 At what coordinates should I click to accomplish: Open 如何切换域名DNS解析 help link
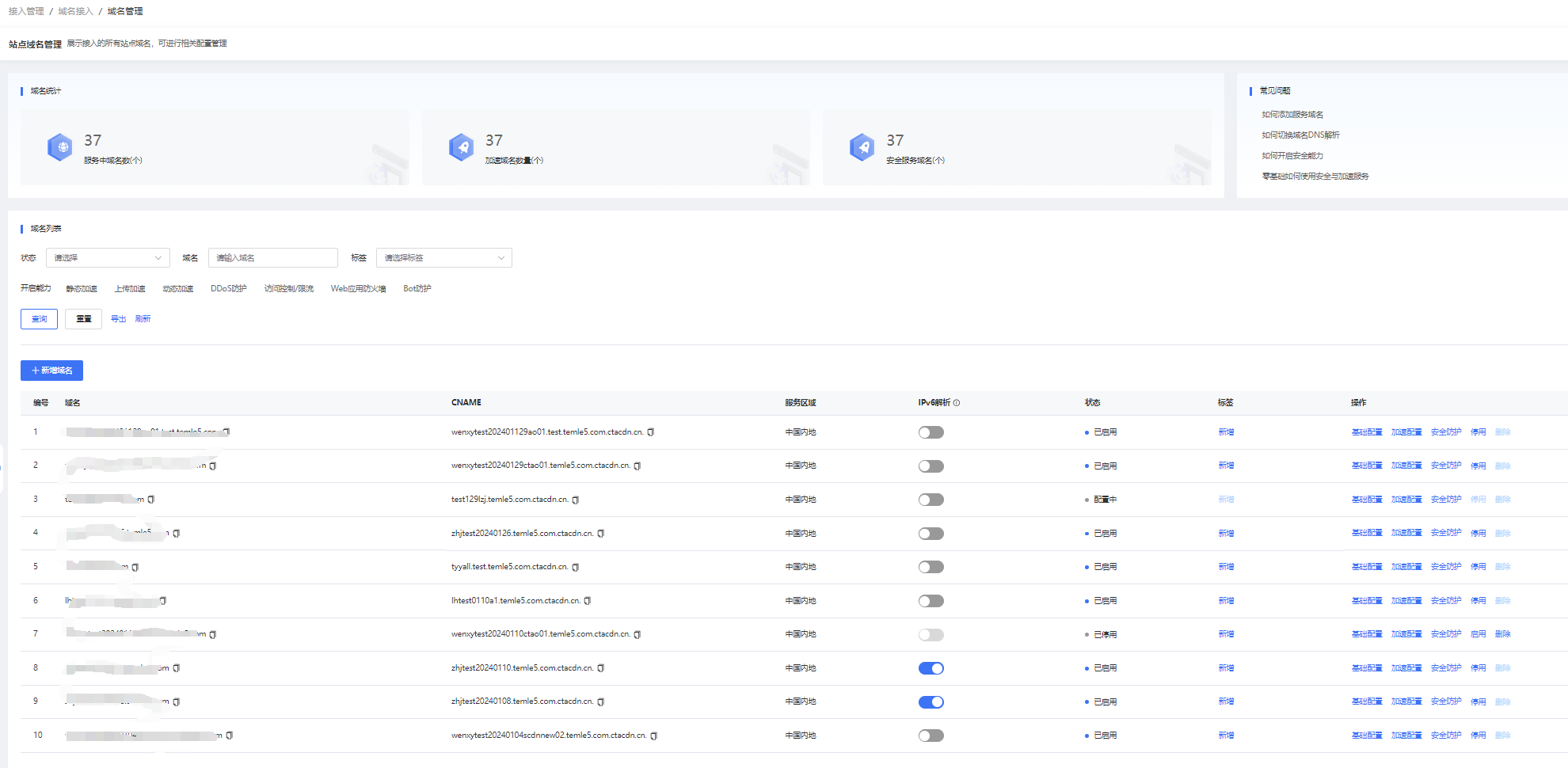point(1300,135)
